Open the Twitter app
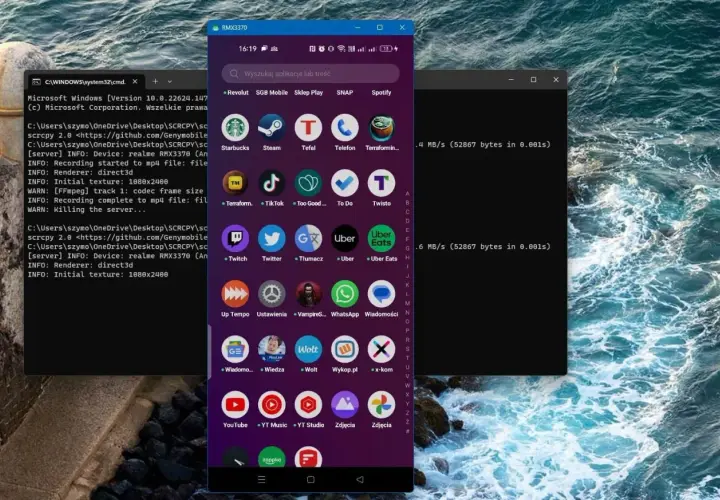Viewport: 720px width, 500px height. tap(271, 238)
